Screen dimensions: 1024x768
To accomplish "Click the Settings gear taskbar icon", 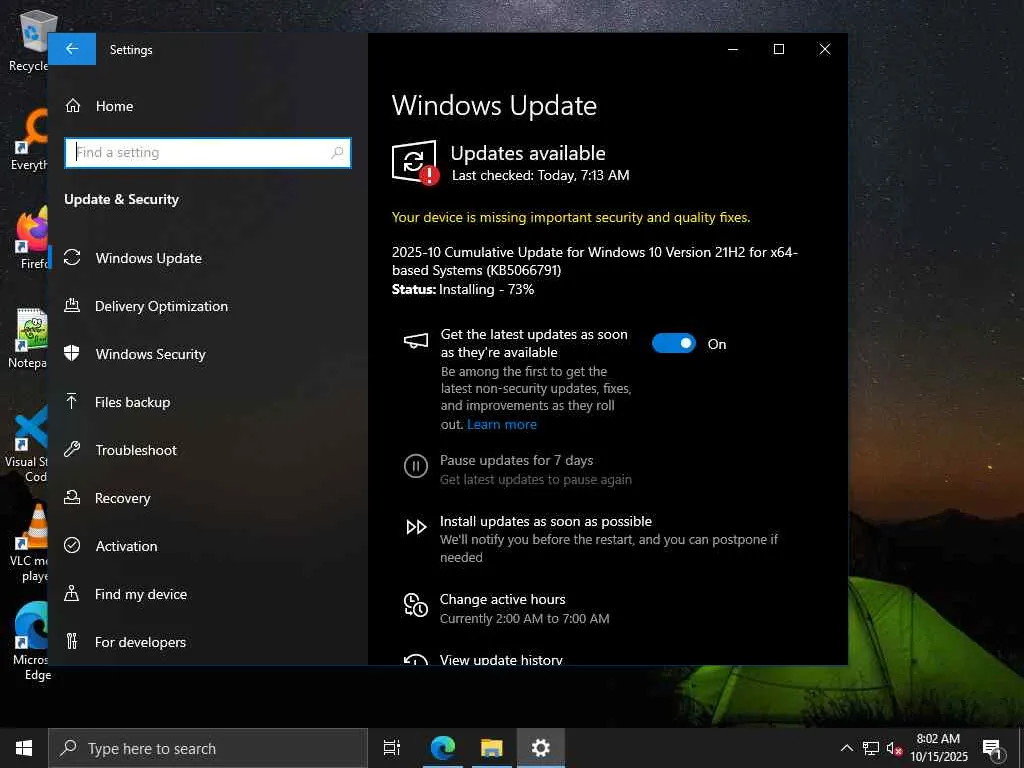I will click(541, 748).
